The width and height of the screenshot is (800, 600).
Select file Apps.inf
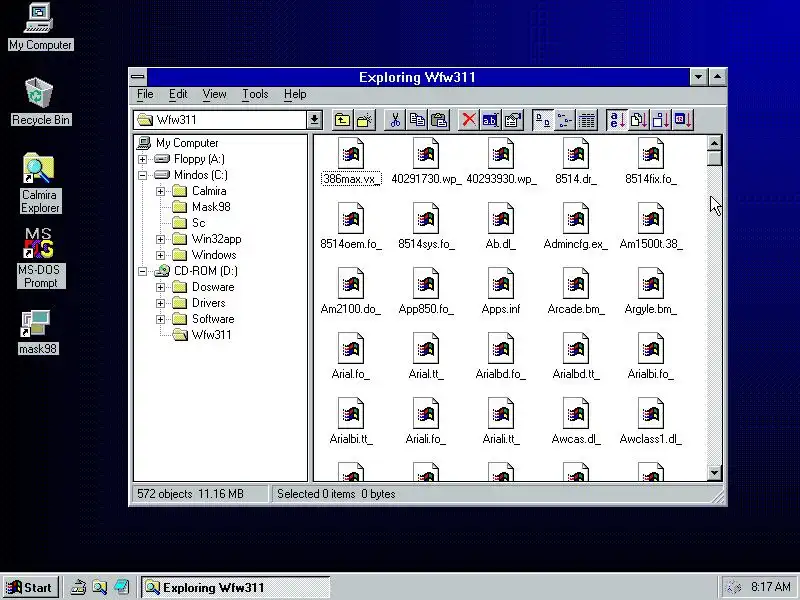click(x=501, y=292)
